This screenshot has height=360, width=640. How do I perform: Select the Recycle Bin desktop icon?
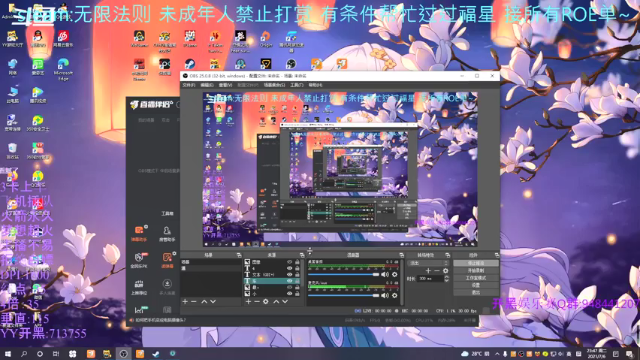coord(12,151)
